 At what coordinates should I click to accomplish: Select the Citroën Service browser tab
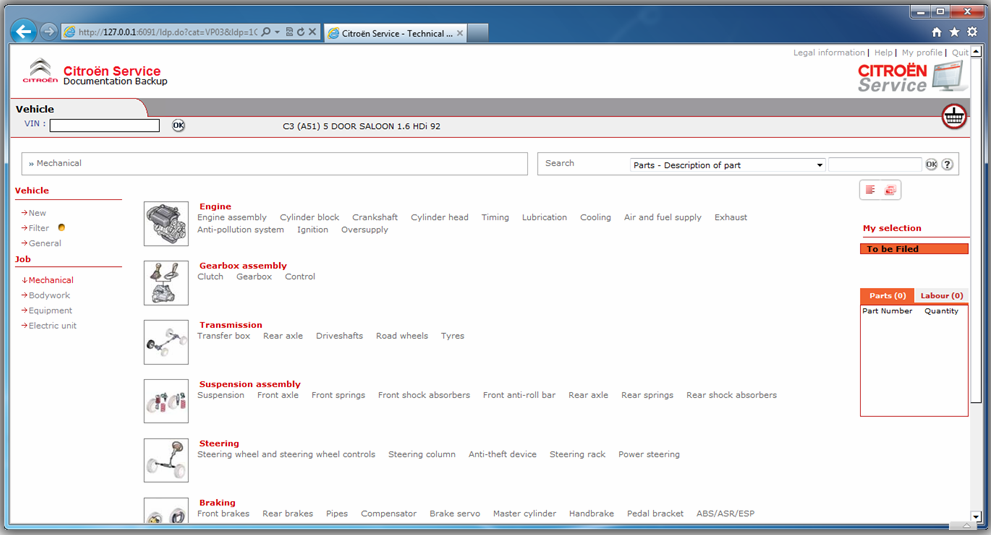(x=396, y=34)
